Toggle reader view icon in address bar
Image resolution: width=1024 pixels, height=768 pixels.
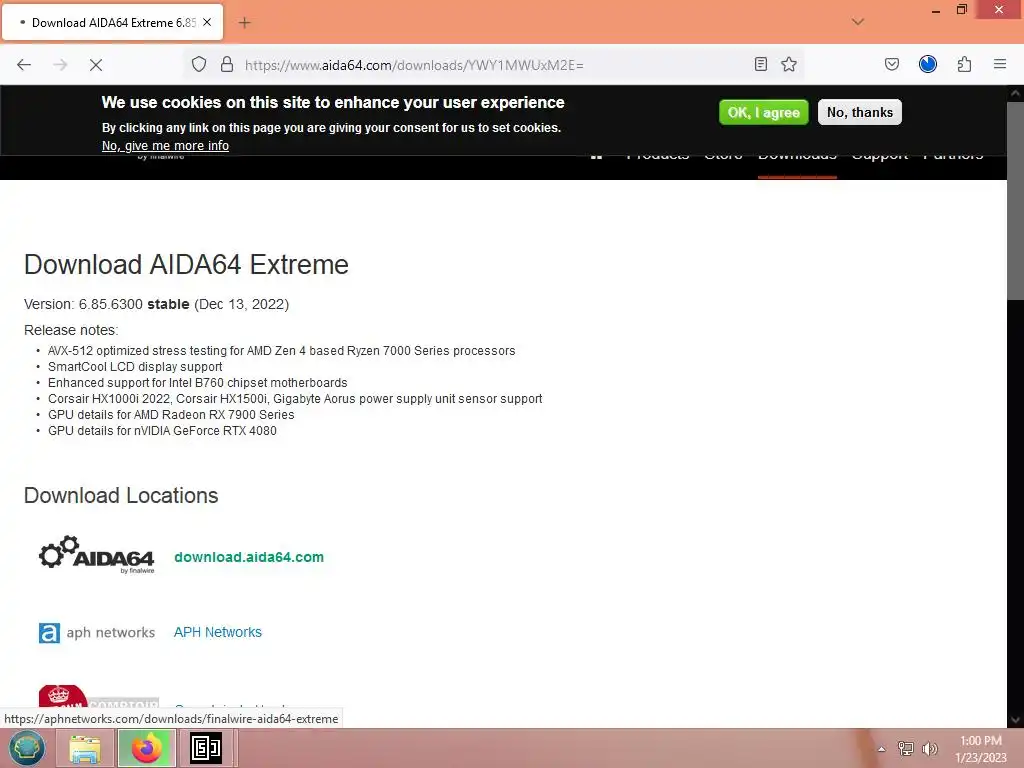click(x=760, y=64)
